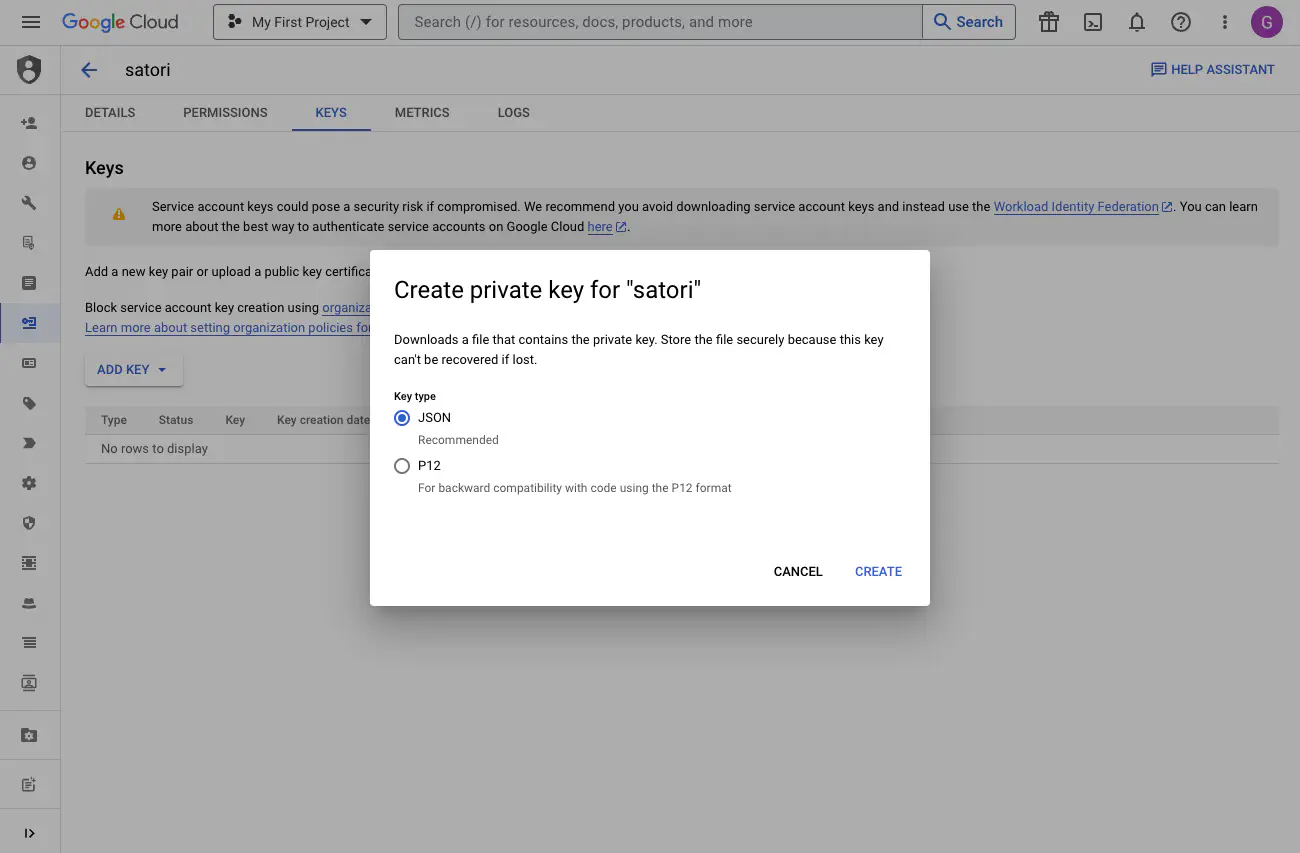Image resolution: width=1300 pixels, height=853 pixels.
Task: Click the gift icon for free trial offers
Action: coord(1048,21)
